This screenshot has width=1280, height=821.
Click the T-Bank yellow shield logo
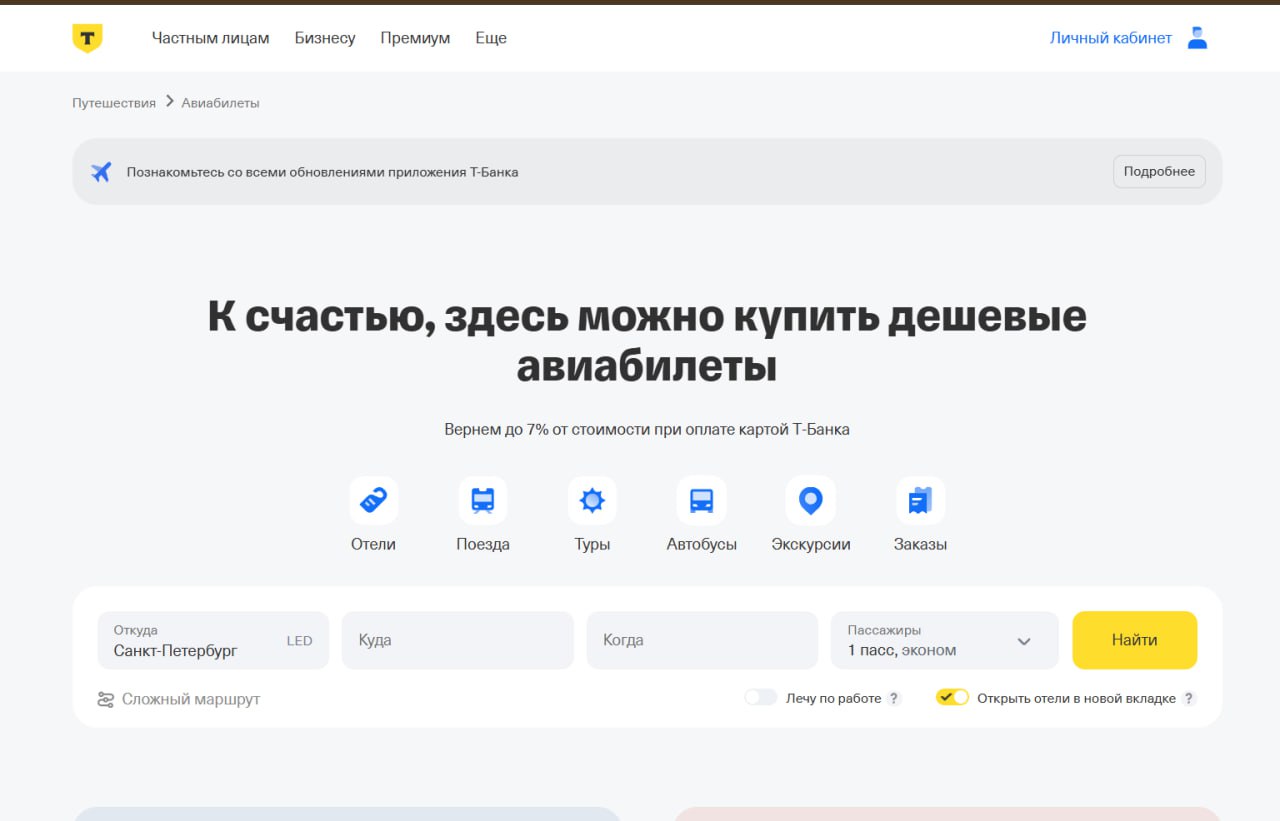[87, 38]
